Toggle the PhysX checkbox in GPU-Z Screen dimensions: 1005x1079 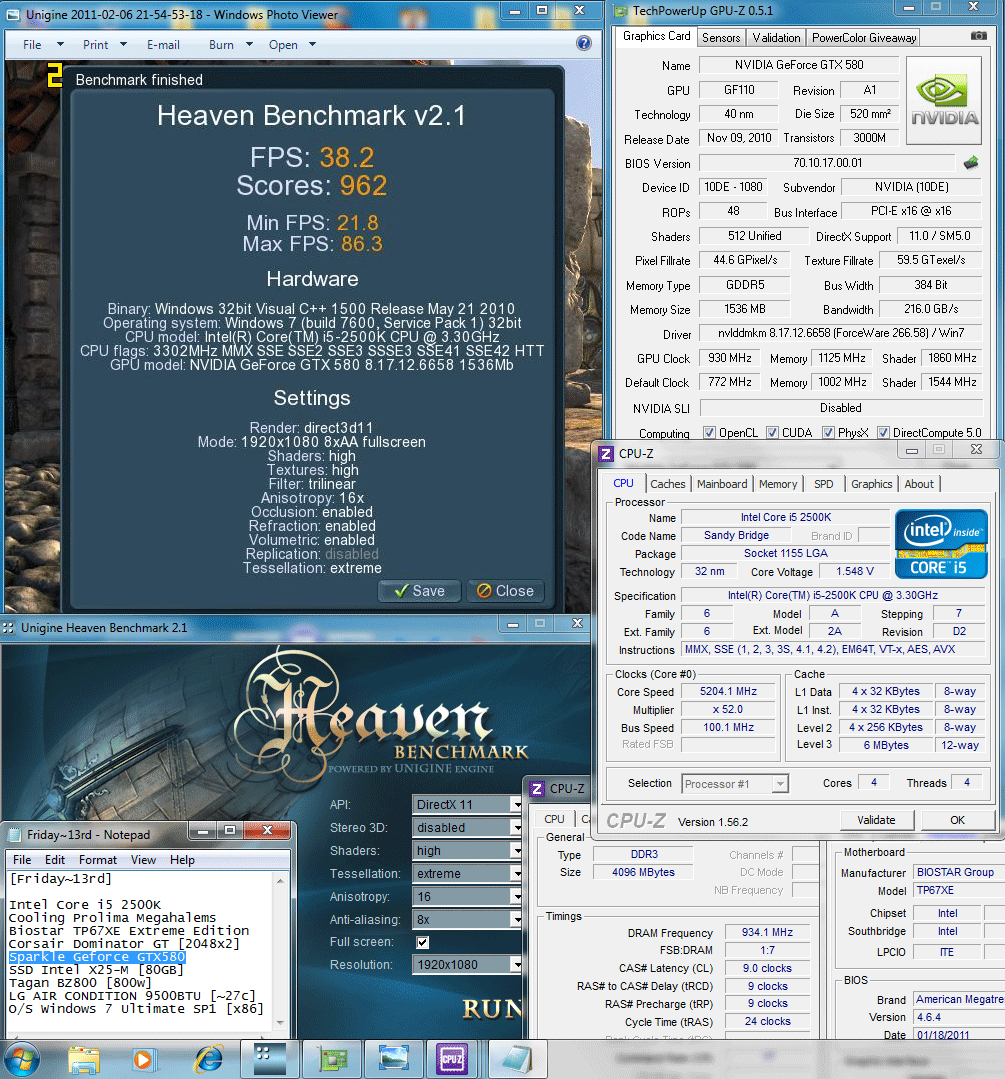tap(829, 433)
